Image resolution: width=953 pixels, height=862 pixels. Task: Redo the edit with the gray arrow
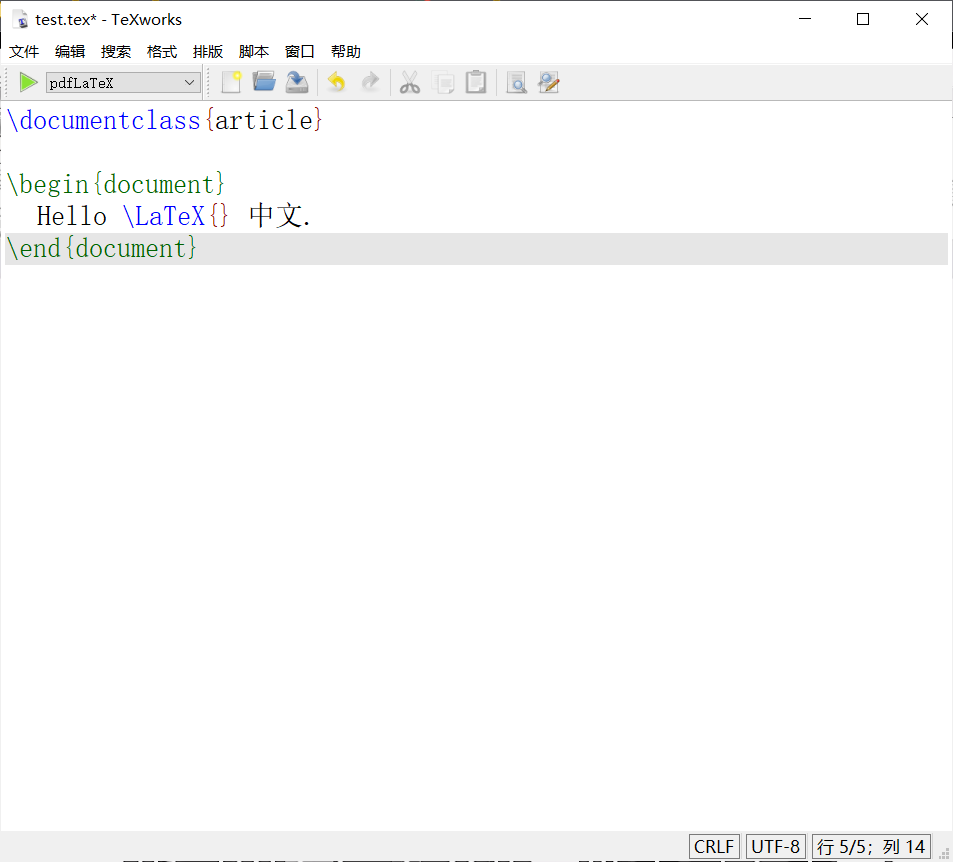(x=370, y=82)
